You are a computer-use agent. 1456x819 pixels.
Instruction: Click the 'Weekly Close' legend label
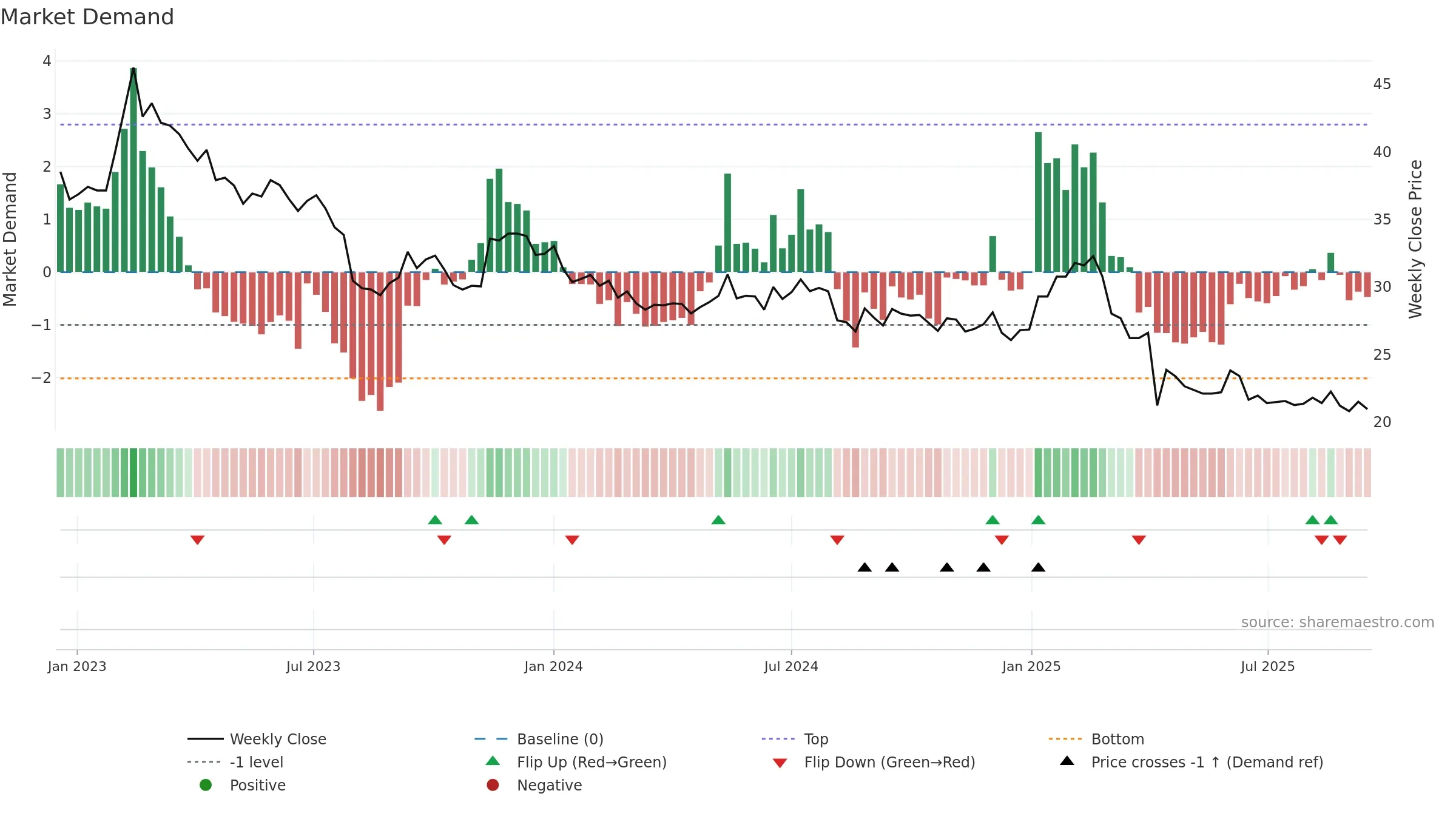278,739
